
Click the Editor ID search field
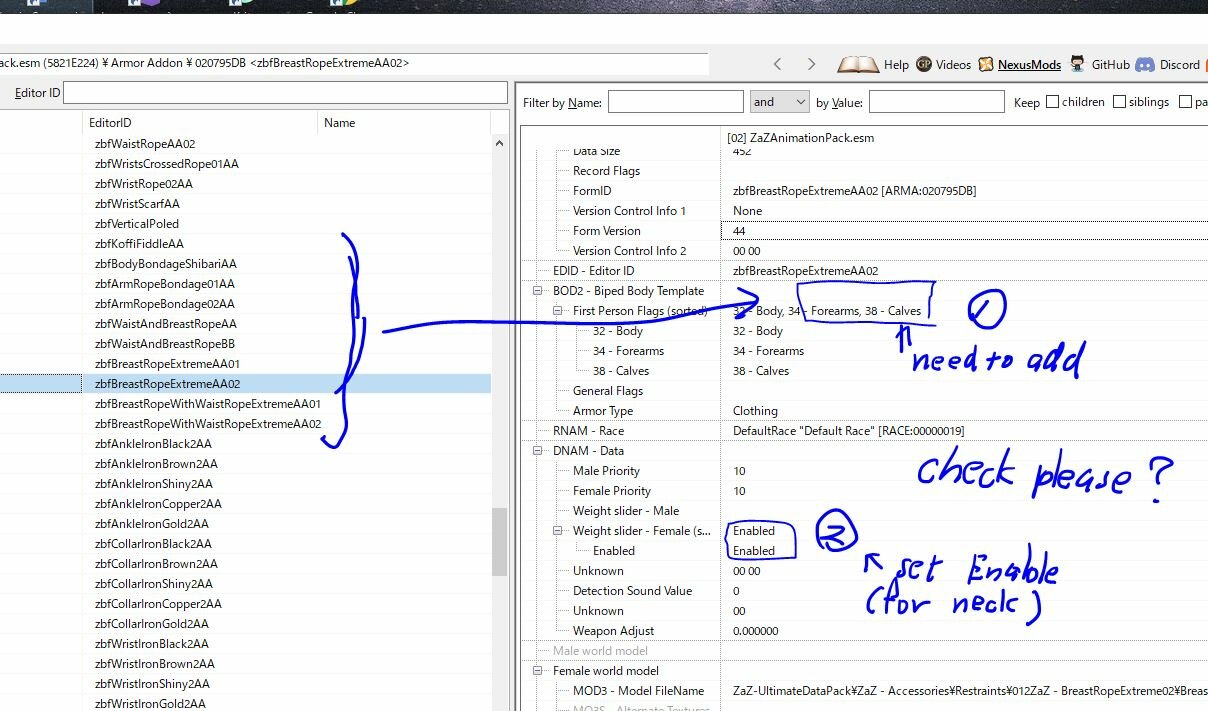[285, 93]
